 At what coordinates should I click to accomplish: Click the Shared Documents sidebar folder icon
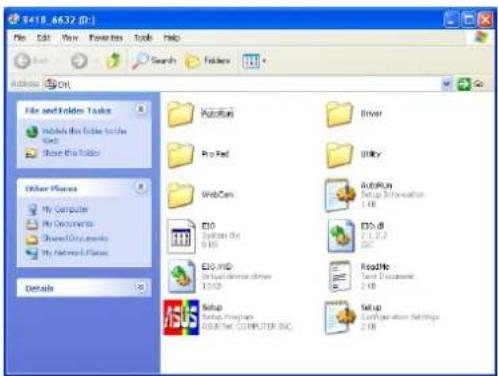tap(32, 239)
